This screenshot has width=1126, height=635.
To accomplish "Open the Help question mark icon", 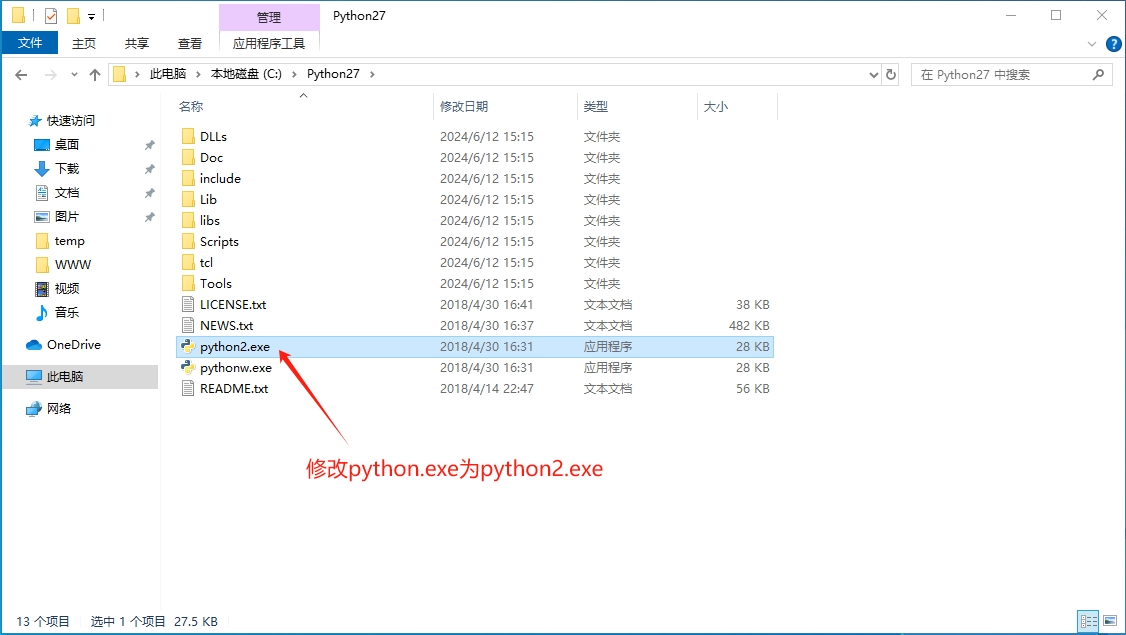I will coord(1113,44).
